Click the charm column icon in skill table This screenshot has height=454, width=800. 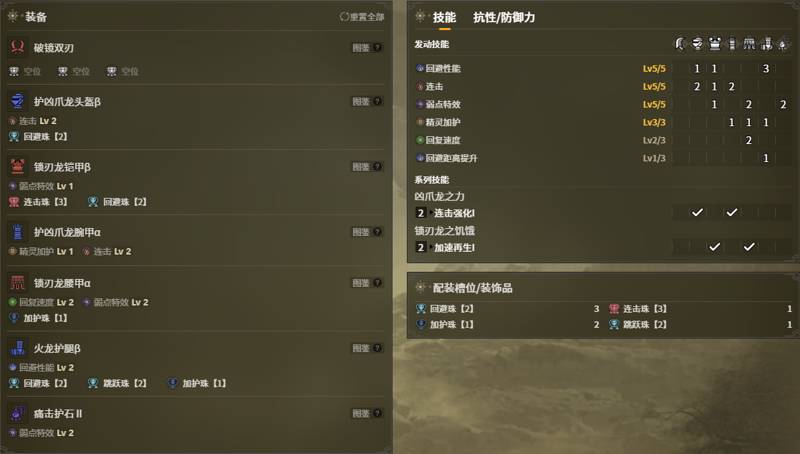pos(783,44)
